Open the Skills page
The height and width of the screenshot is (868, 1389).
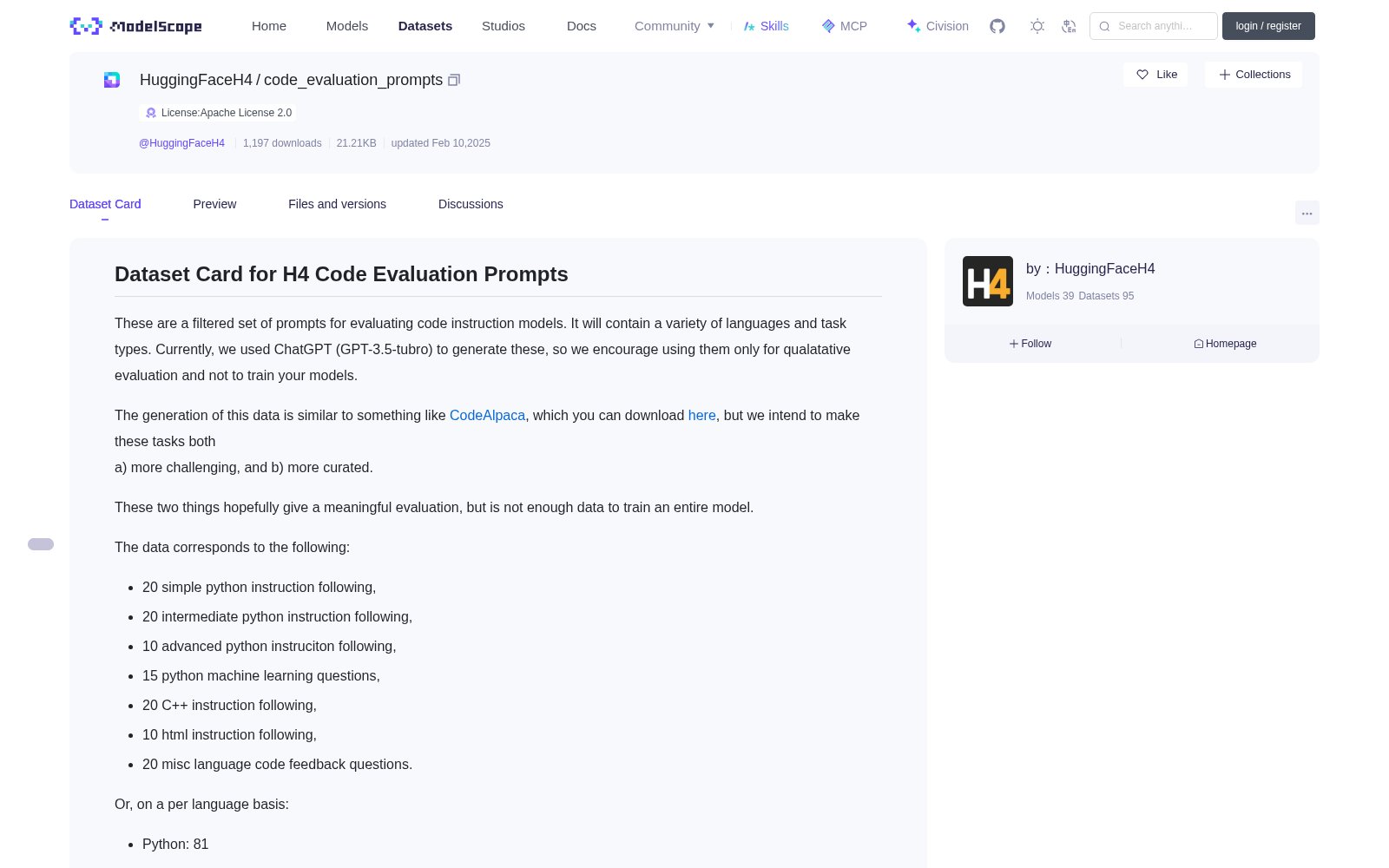(x=766, y=26)
